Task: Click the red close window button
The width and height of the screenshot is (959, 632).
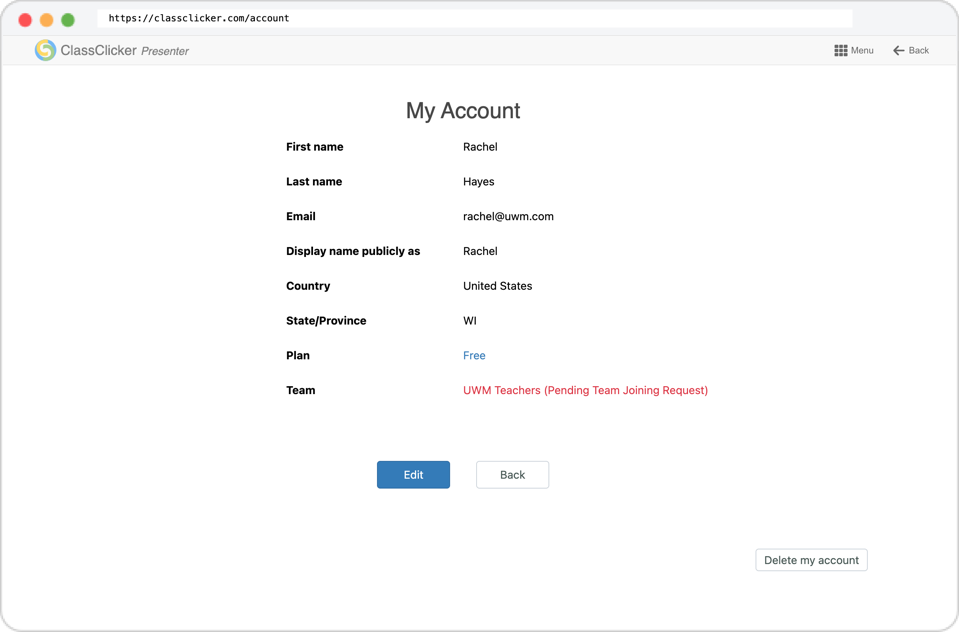Action: click(25, 20)
